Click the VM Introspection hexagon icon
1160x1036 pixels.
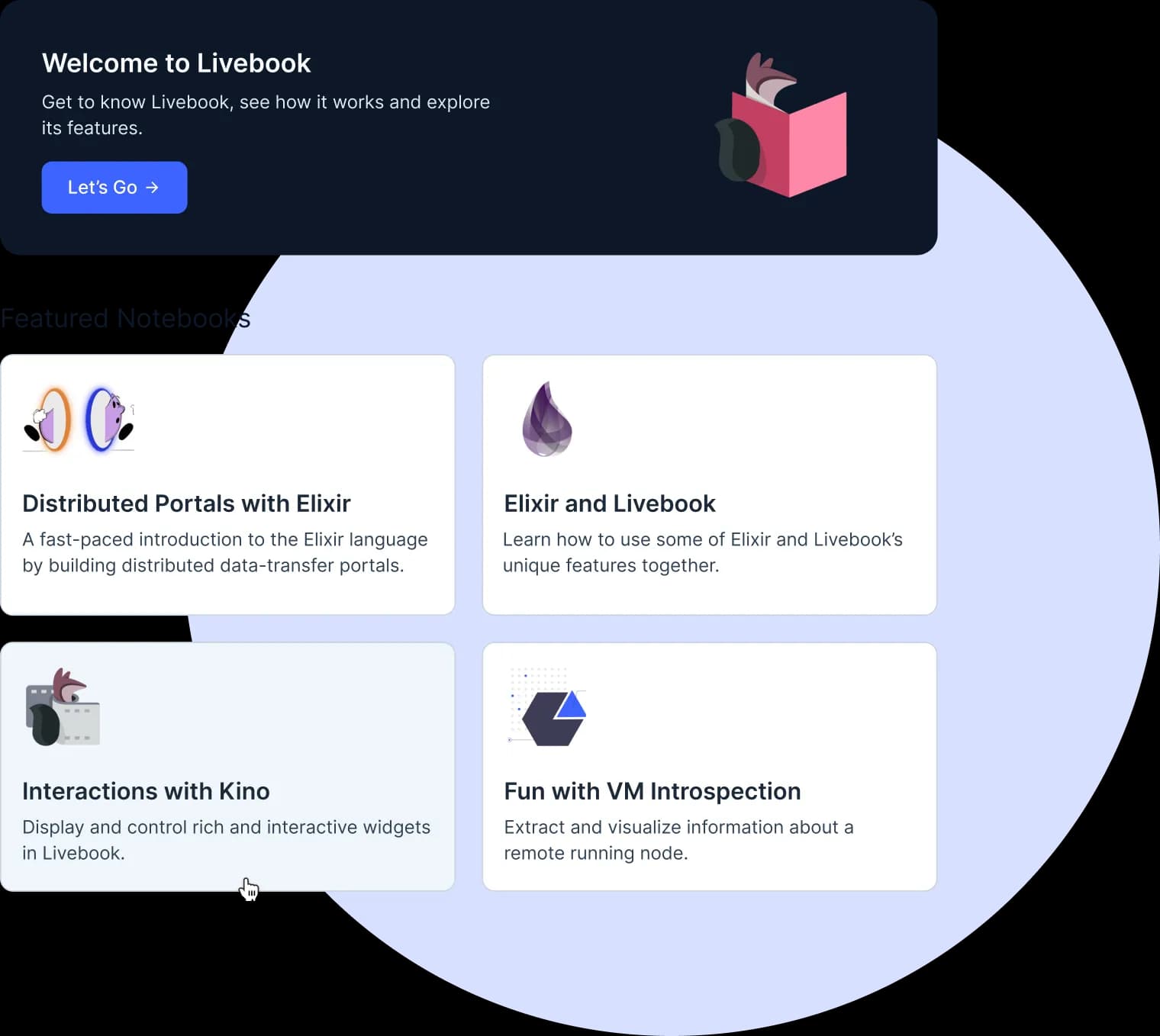point(547,706)
